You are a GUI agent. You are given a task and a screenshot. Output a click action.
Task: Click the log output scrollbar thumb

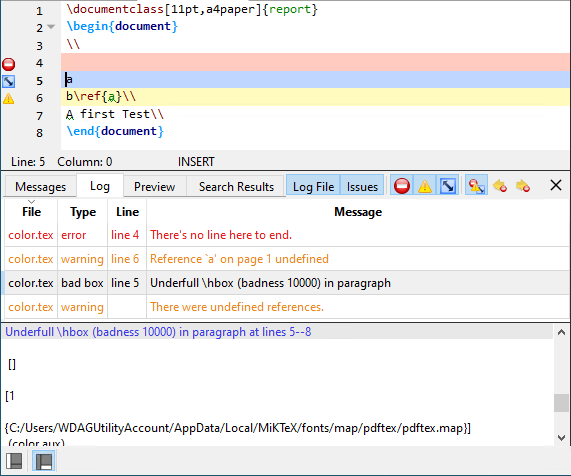(561, 403)
